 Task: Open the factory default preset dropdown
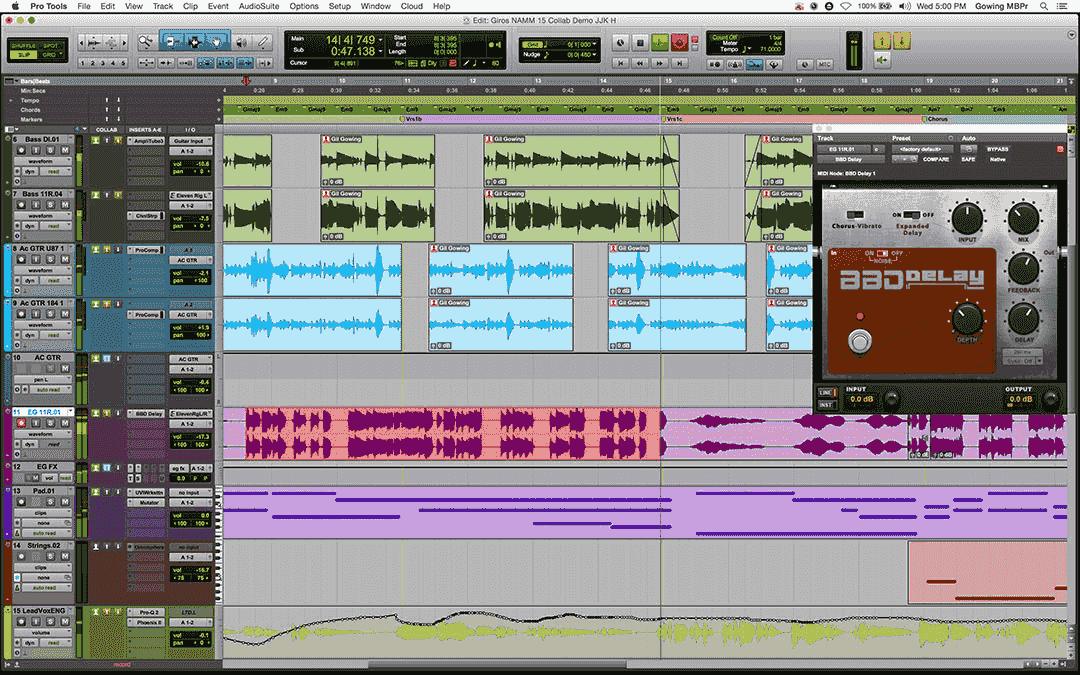(x=920, y=149)
